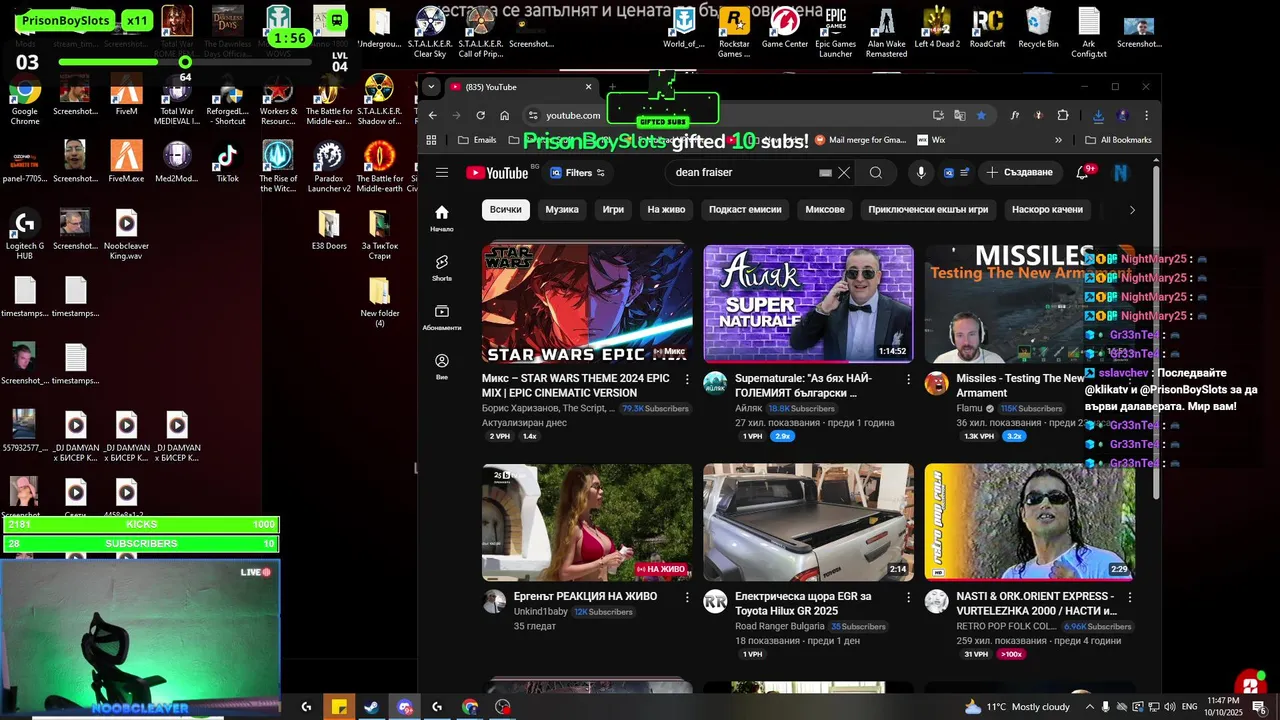Image resolution: width=1280 pixels, height=720 pixels.
Task: Show more filter chips with right arrow
Action: [x=1132, y=210]
